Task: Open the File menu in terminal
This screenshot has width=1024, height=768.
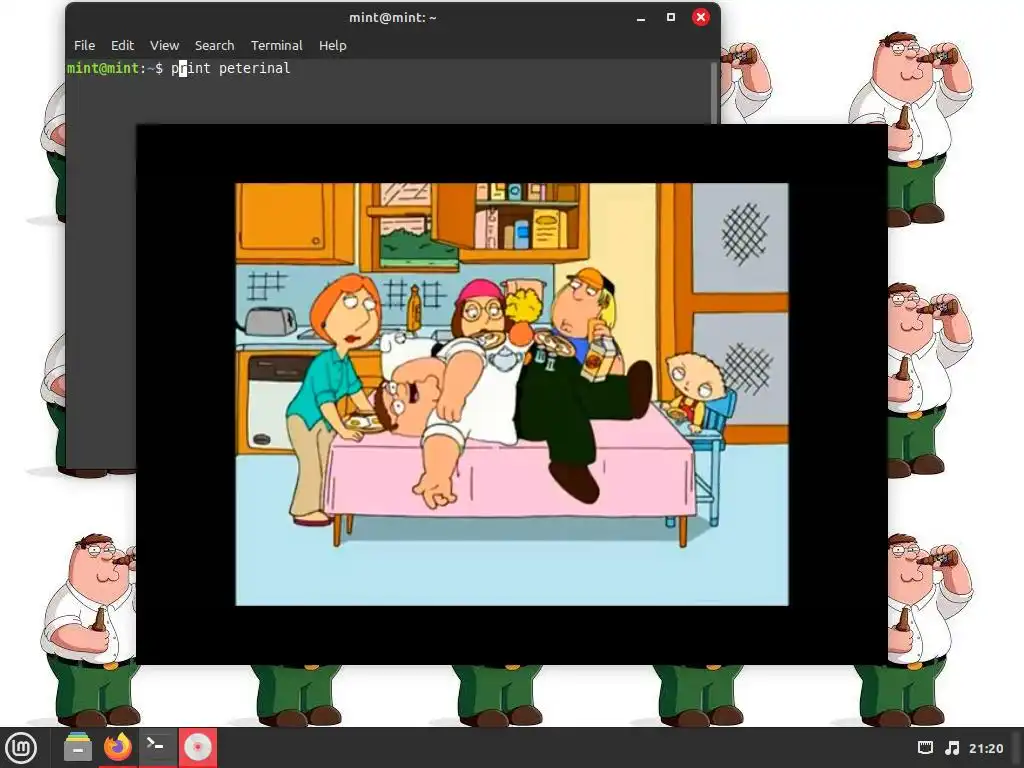Action: click(84, 46)
